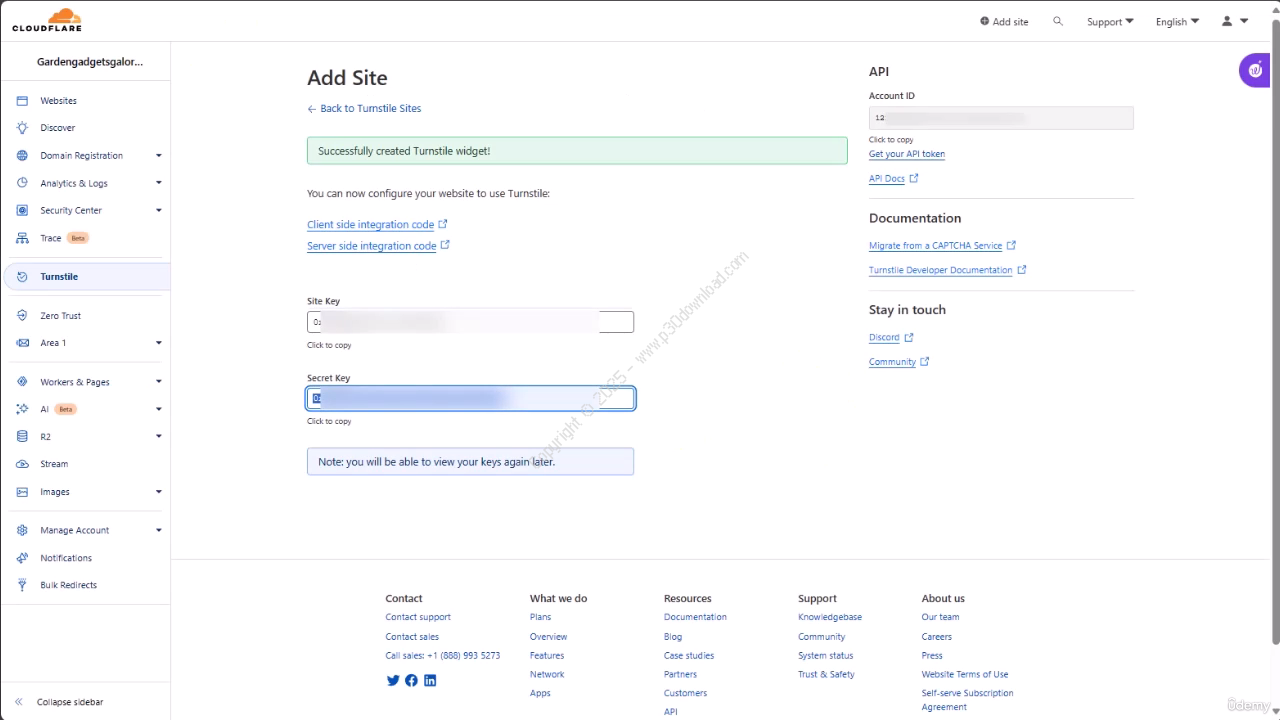
Task: Click the Workers & Pages icon
Action: point(22,382)
